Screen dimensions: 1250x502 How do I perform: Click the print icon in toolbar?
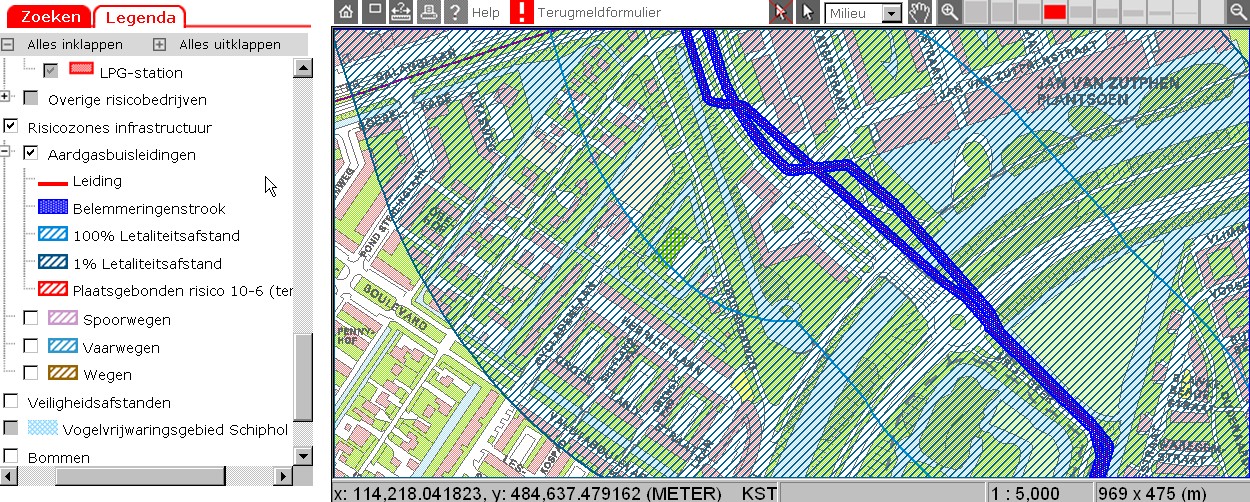click(x=428, y=13)
